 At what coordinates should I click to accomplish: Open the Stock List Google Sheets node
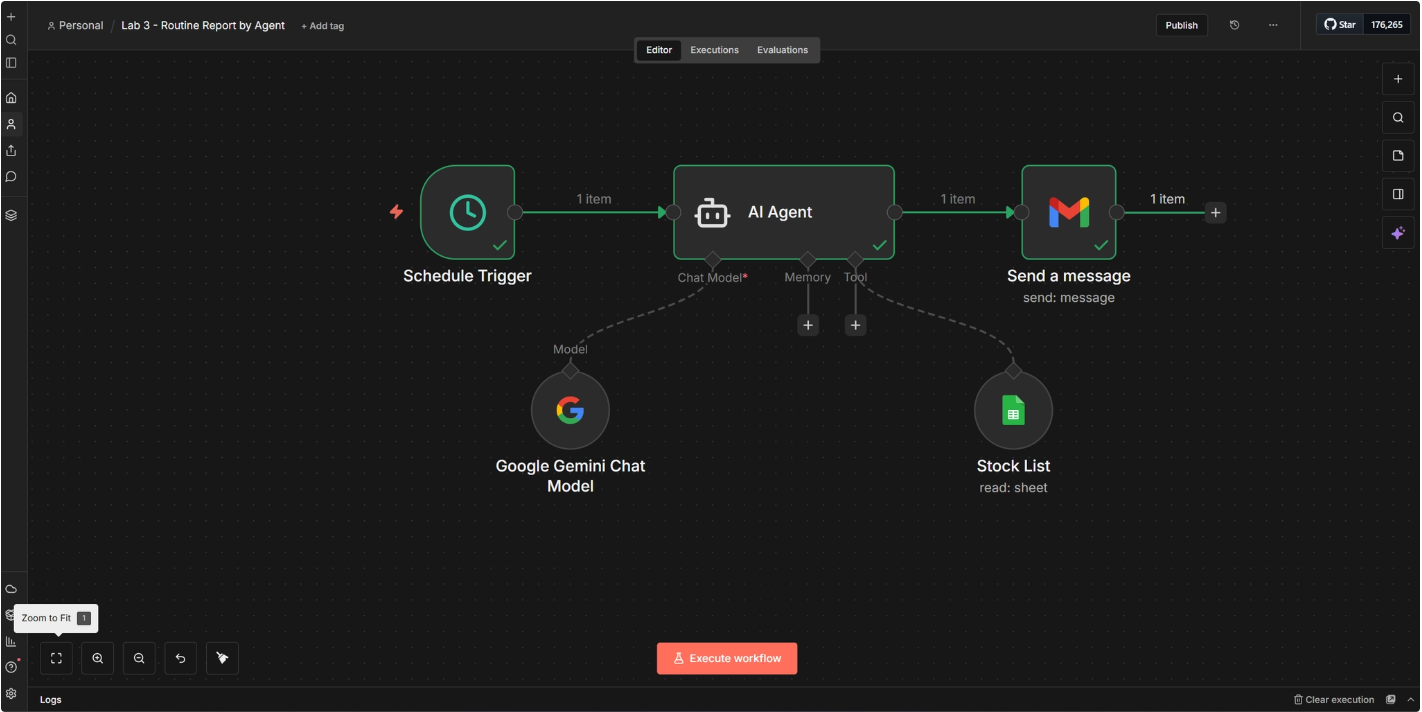1013,410
